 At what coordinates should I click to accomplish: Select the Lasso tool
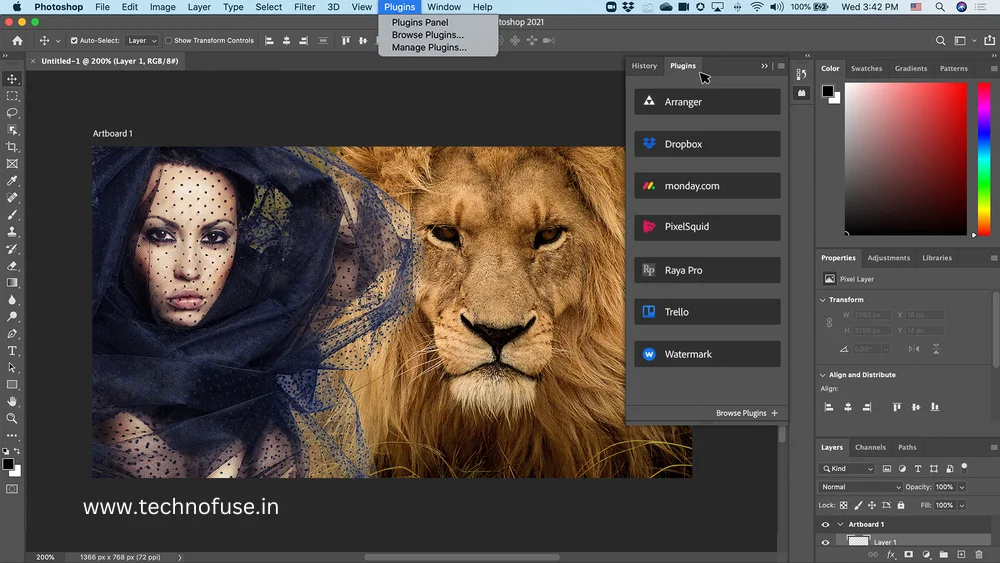click(x=12, y=113)
